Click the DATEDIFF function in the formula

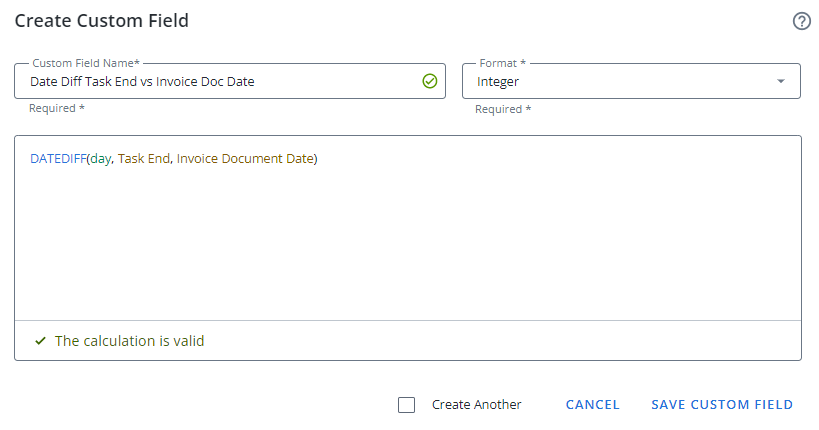(x=57, y=159)
